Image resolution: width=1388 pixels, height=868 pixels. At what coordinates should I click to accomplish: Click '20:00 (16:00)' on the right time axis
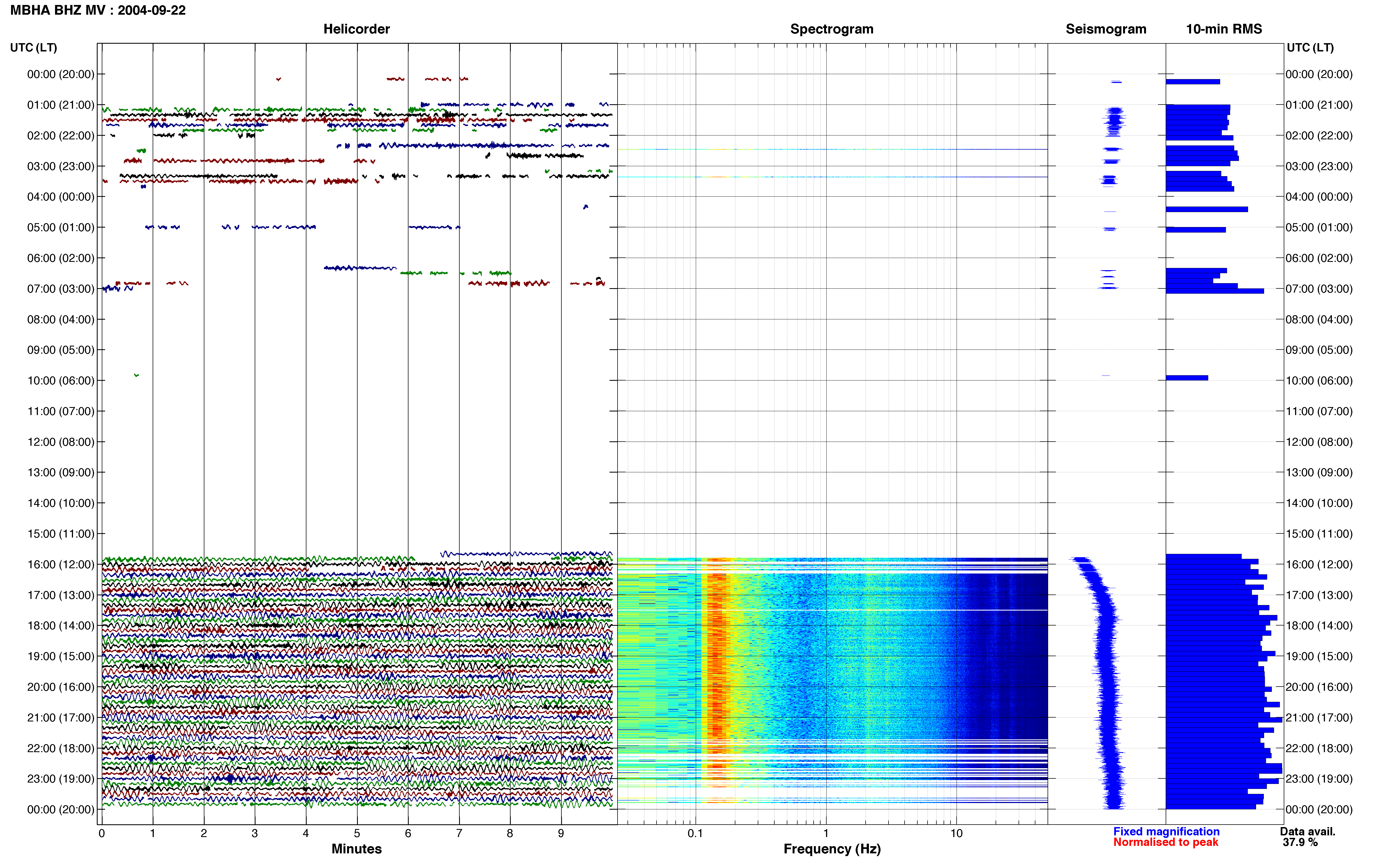pyautogui.click(x=1319, y=687)
